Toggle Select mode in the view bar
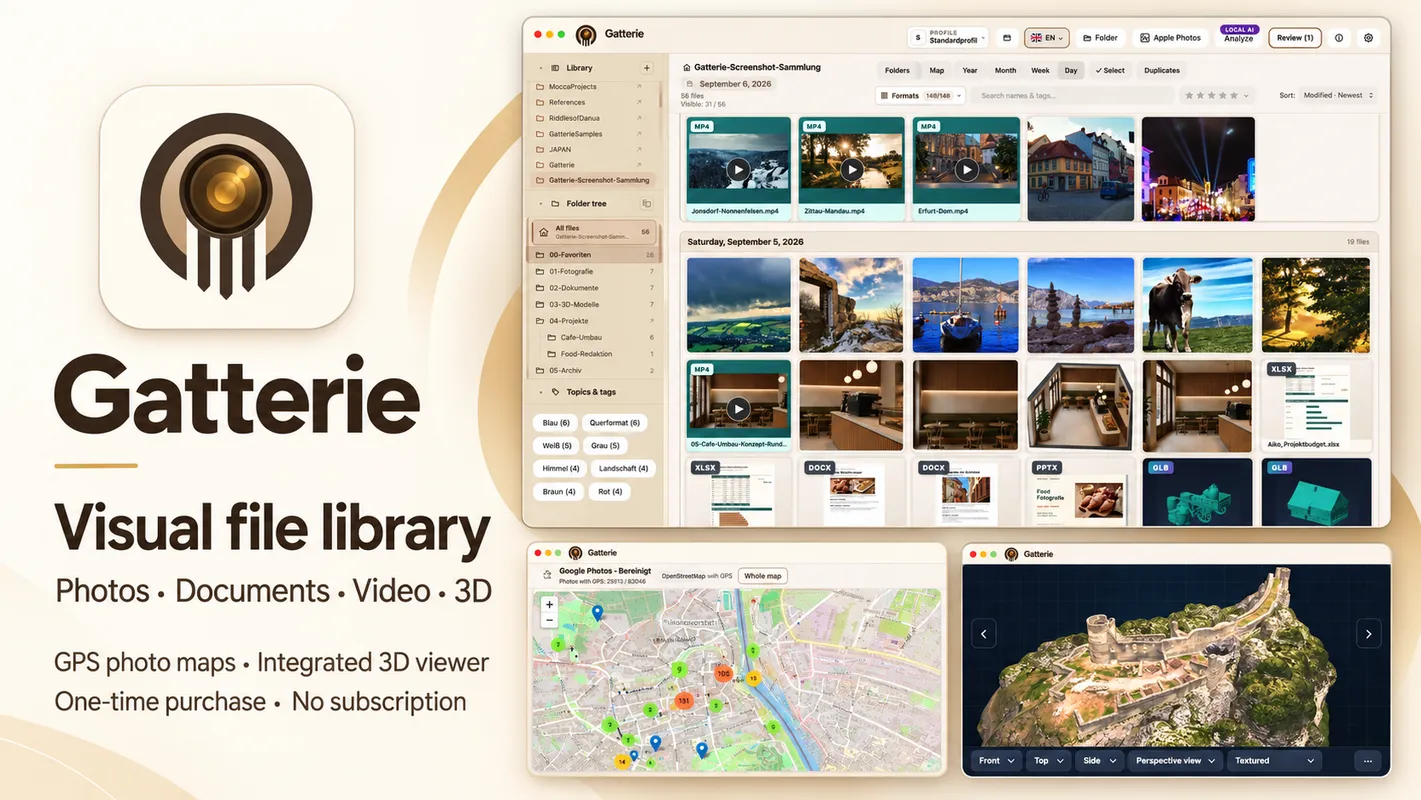 (x=1109, y=70)
